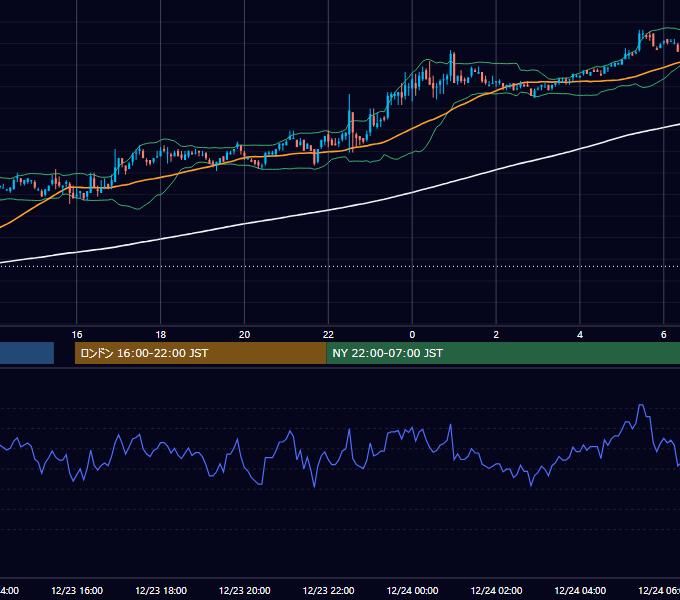Click the 12/23 20:00 date label

tap(245, 590)
